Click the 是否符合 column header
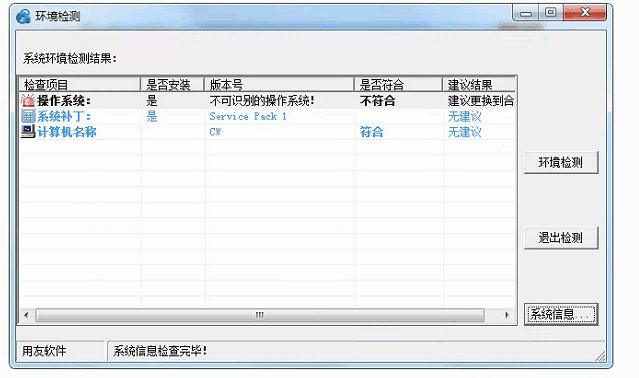This screenshot has width=639, height=378. click(x=398, y=84)
